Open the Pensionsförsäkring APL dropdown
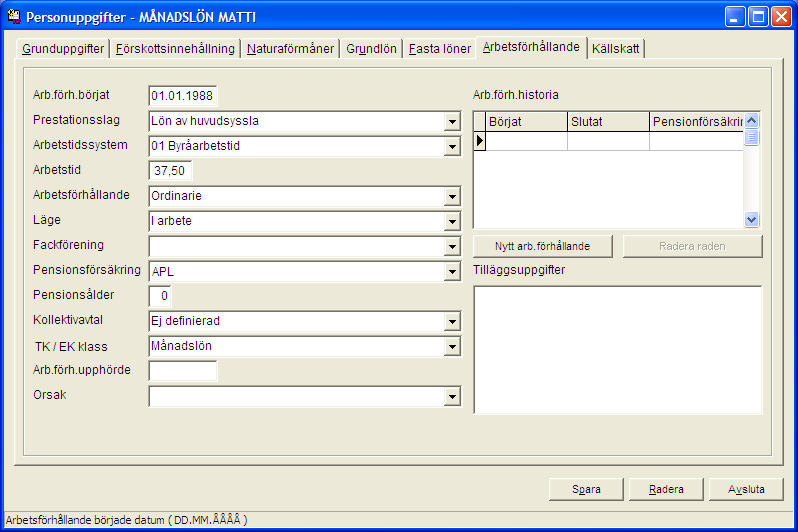The width and height of the screenshot is (798, 532). point(452,271)
